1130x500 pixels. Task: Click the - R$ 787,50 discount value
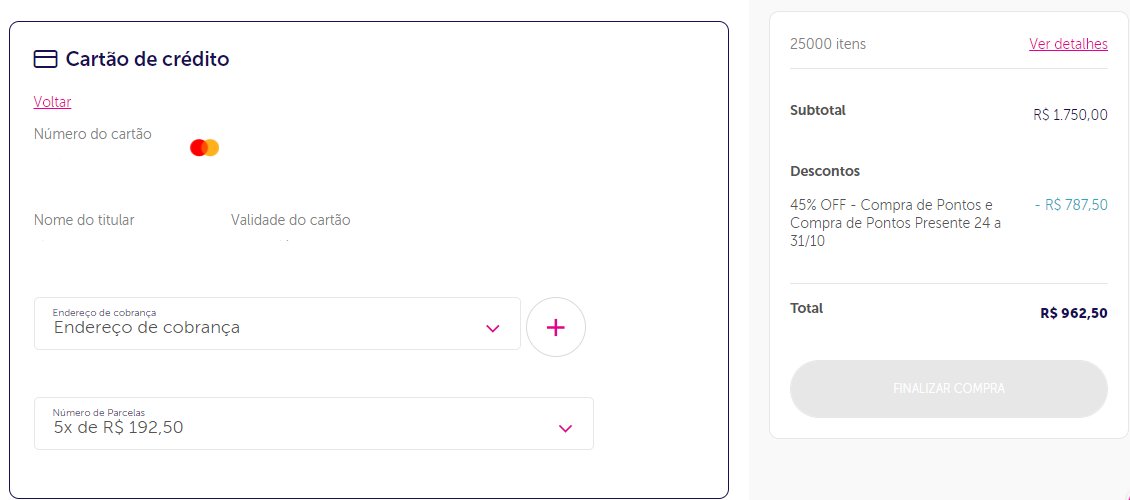point(1071,205)
